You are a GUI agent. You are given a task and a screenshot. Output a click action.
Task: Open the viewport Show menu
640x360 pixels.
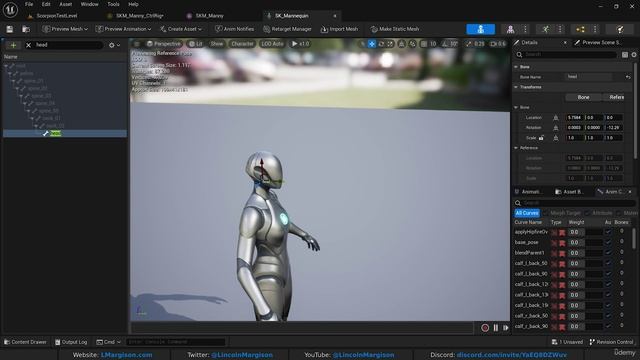(x=216, y=44)
